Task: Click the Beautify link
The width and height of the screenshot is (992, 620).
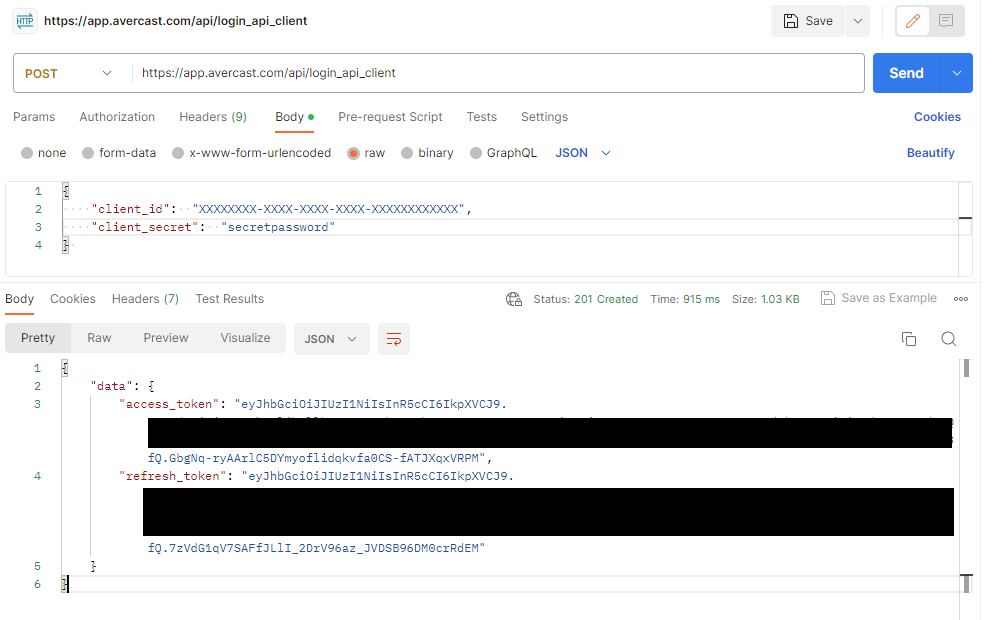Action: 930,153
